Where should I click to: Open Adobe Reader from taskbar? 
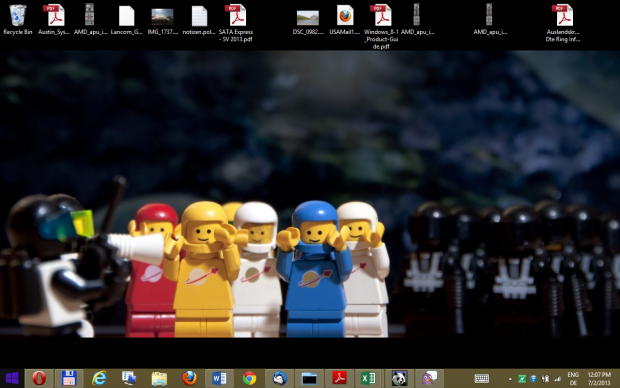339,379
